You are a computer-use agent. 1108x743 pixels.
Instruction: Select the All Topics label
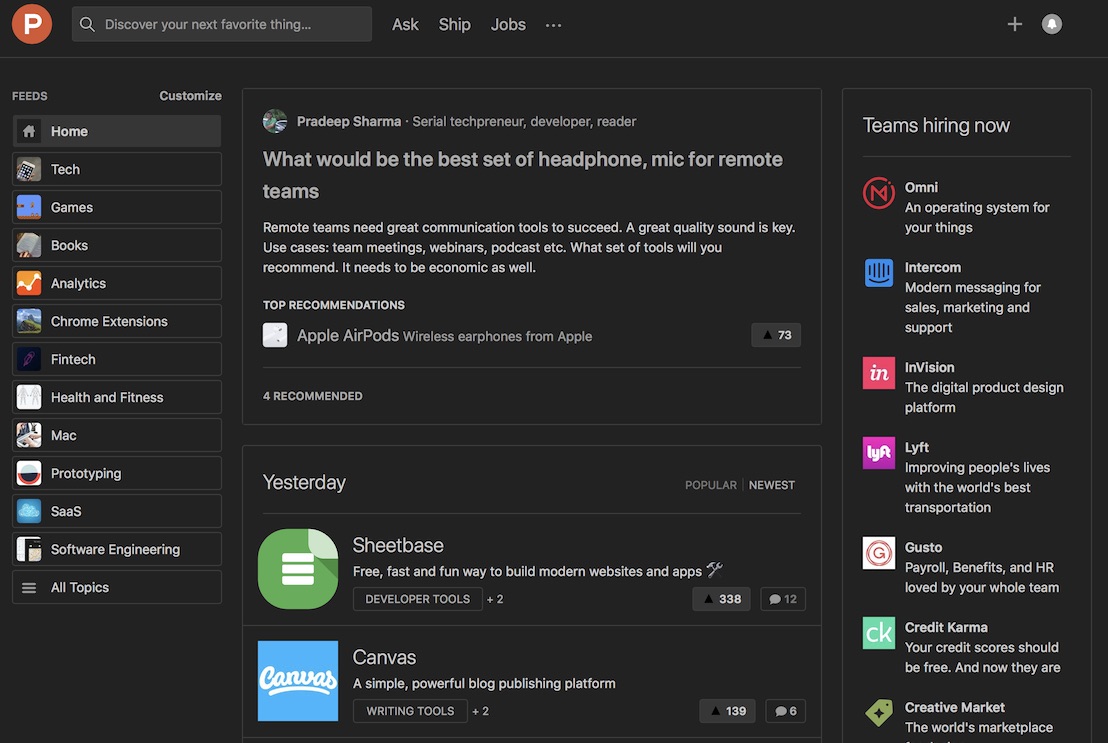tap(80, 587)
